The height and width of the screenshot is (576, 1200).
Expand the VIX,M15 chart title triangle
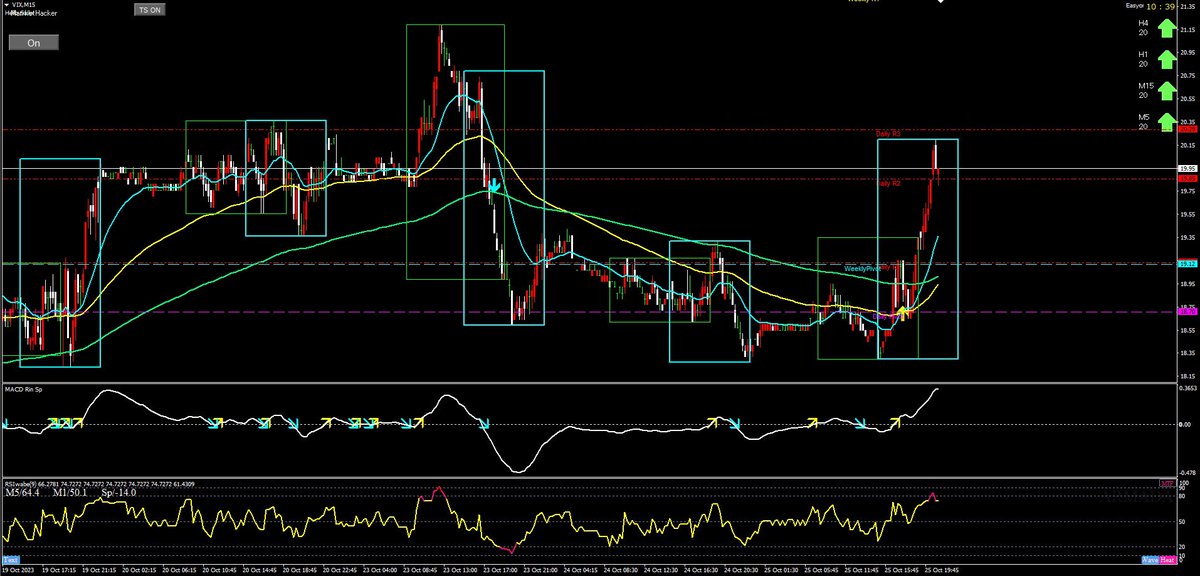click(5, 5)
